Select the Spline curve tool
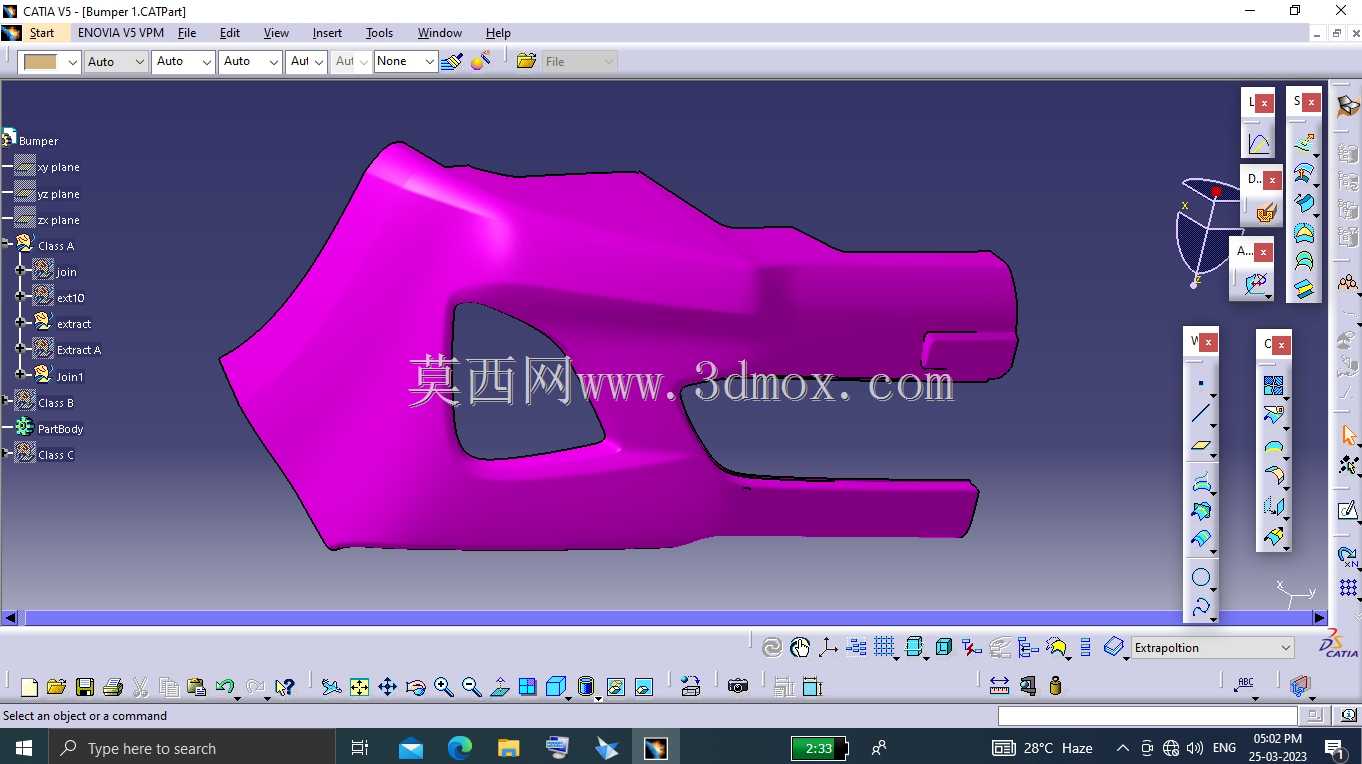This screenshot has width=1362, height=764. 1201,607
